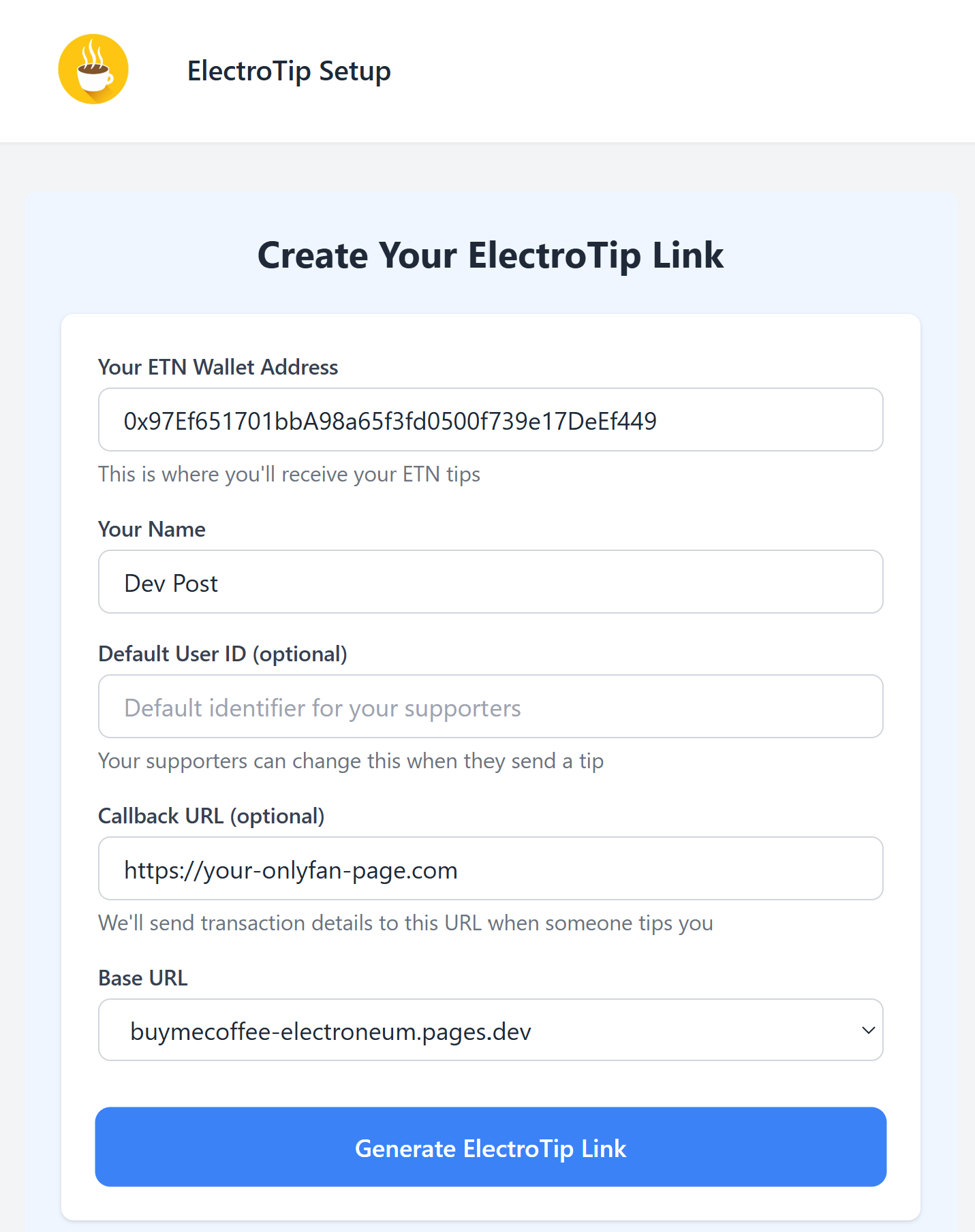Click the Create Your ElectroTip Link heading
The width and height of the screenshot is (975, 1232).
click(490, 255)
